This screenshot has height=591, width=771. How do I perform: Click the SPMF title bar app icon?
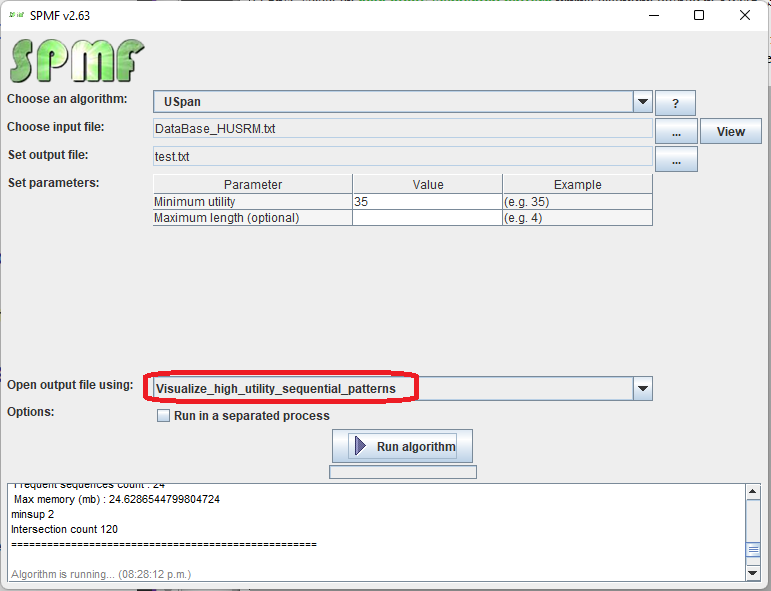(15, 15)
